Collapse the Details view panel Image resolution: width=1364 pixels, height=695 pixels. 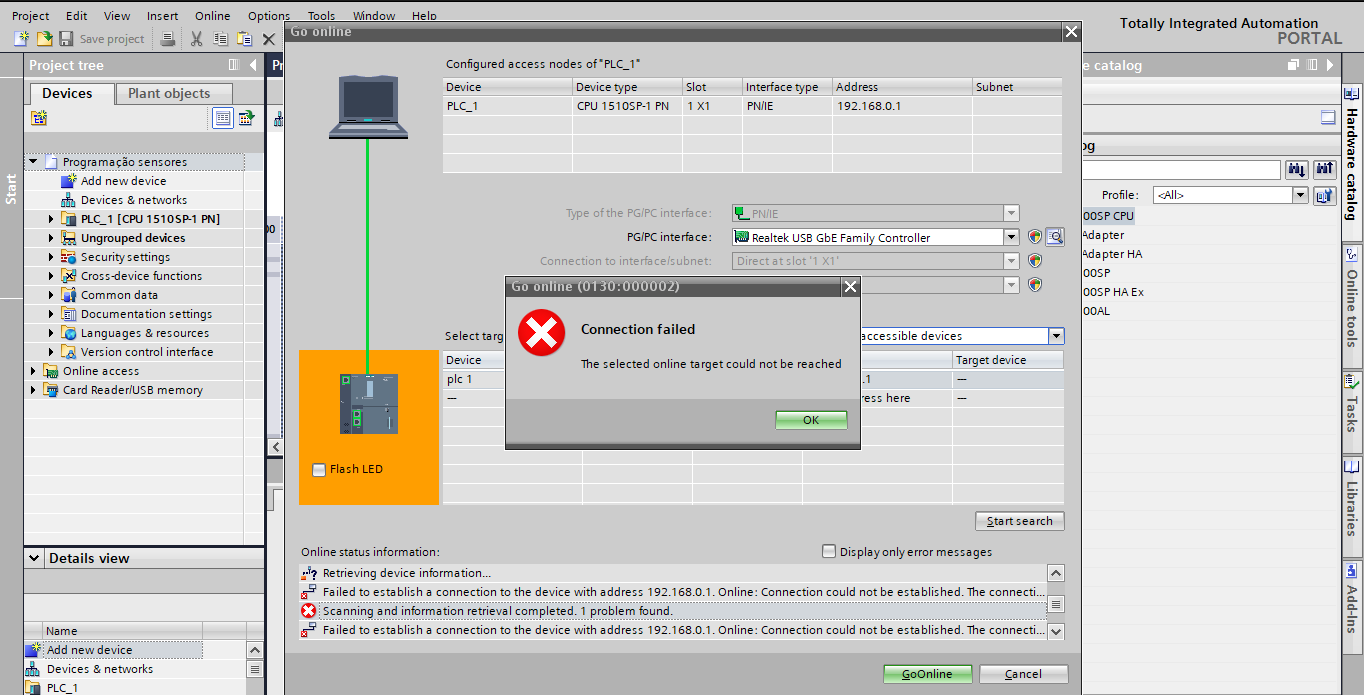tap(35, 558)
